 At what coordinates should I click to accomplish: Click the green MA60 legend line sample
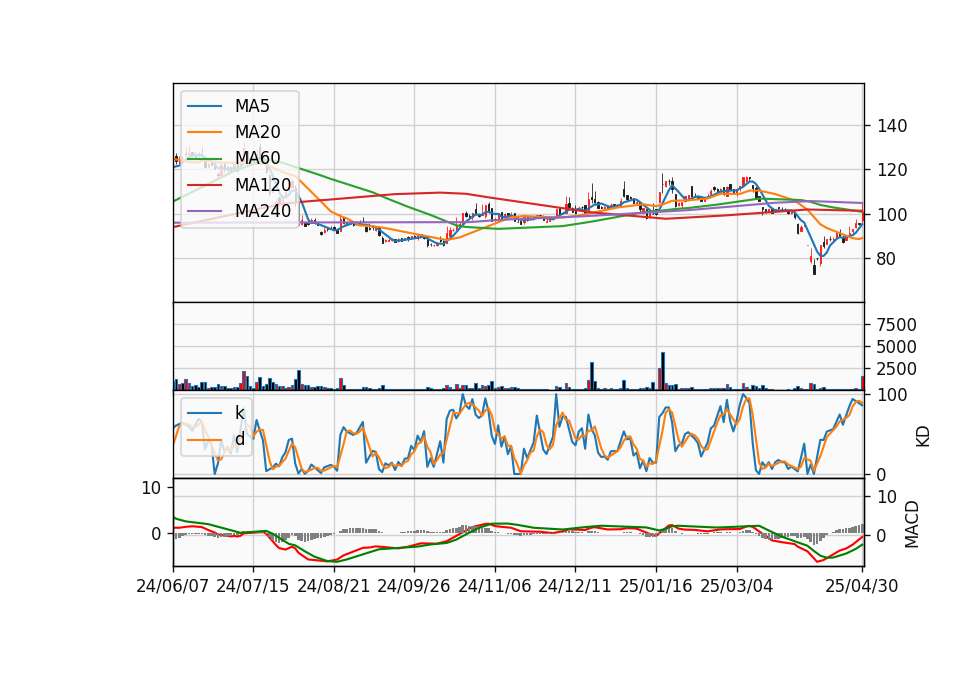coord(204,159)
